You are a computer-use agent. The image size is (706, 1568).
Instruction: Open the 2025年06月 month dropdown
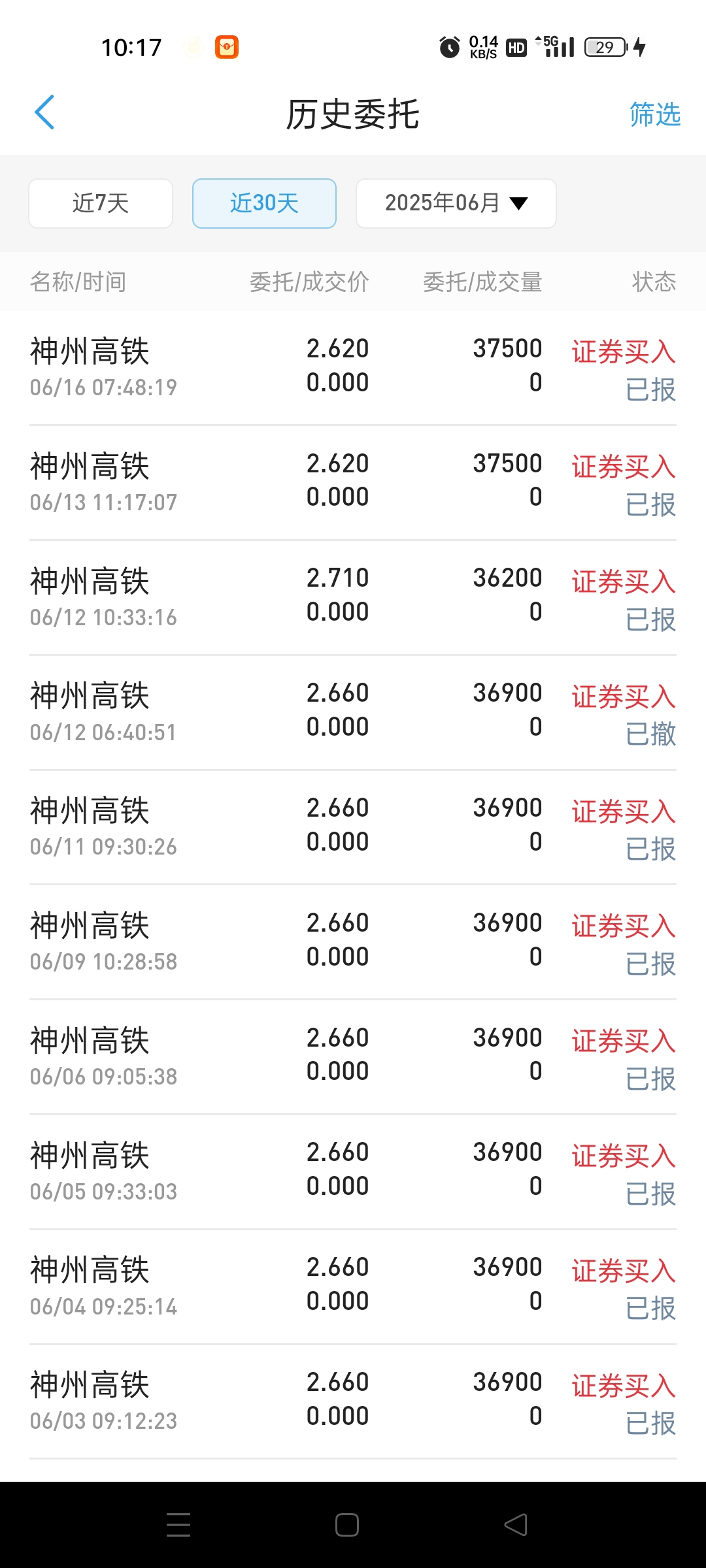click(x=456, y=203)
